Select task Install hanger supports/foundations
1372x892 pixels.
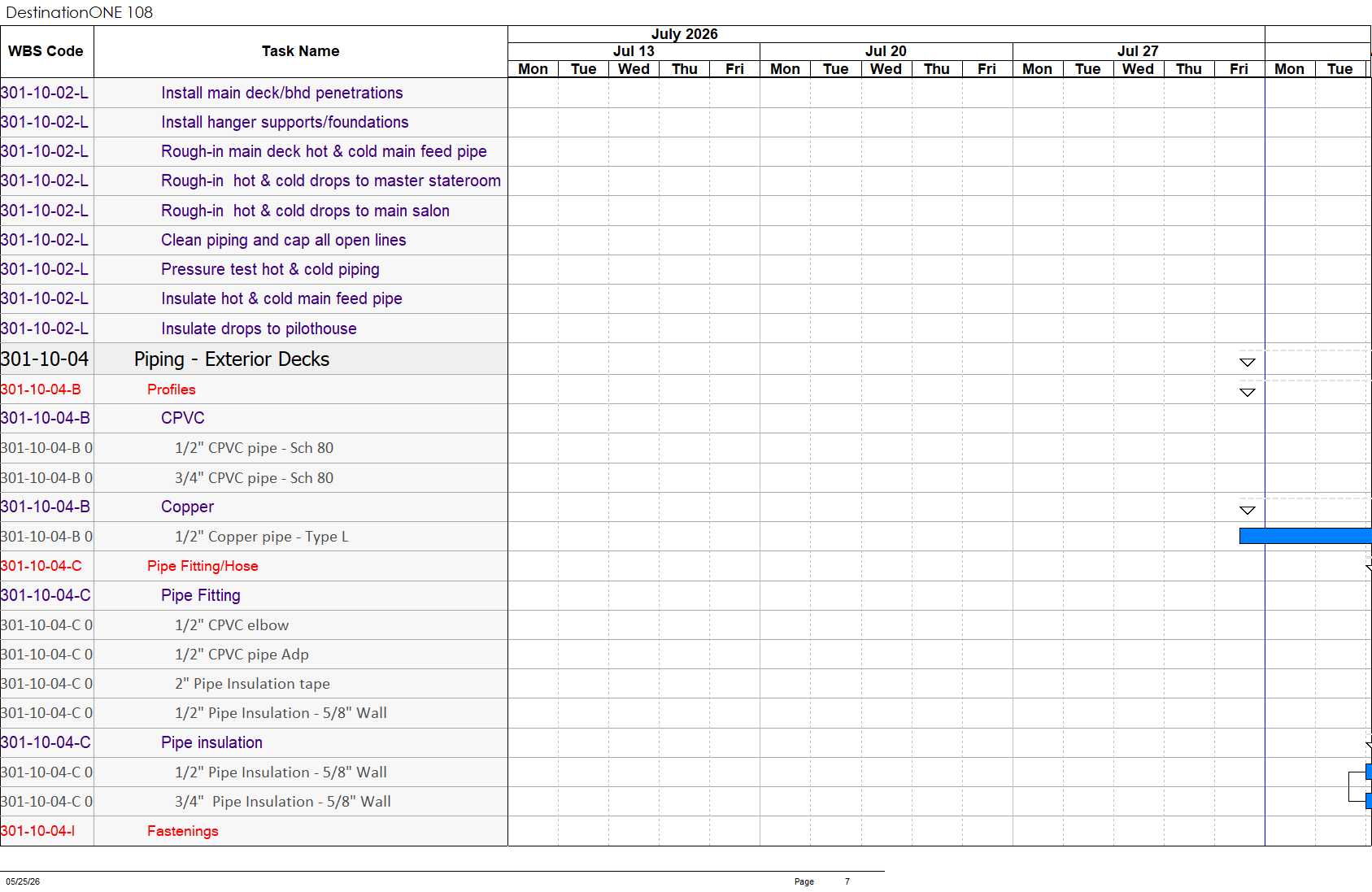point(285,122)
